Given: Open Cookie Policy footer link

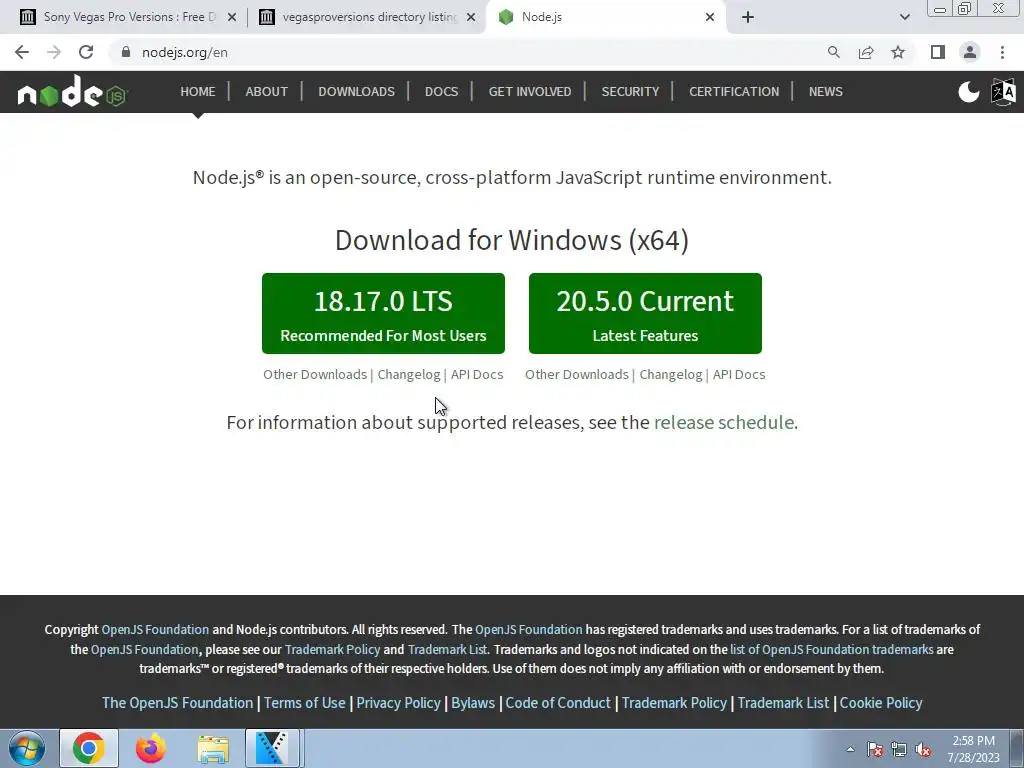Looking at the screenshot, I should 881,703.
